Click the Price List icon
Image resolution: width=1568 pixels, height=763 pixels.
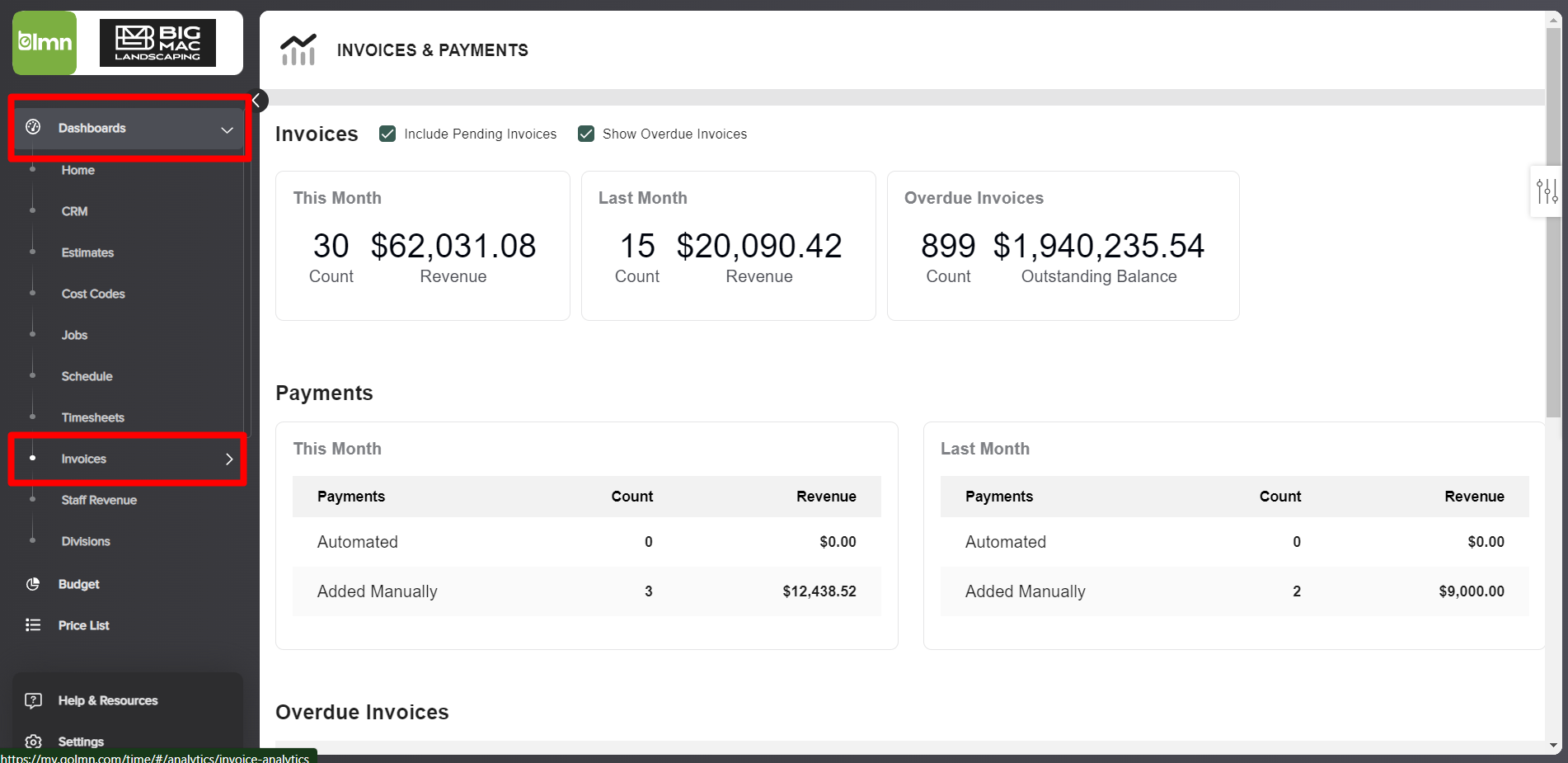click(x=33, y=625)
